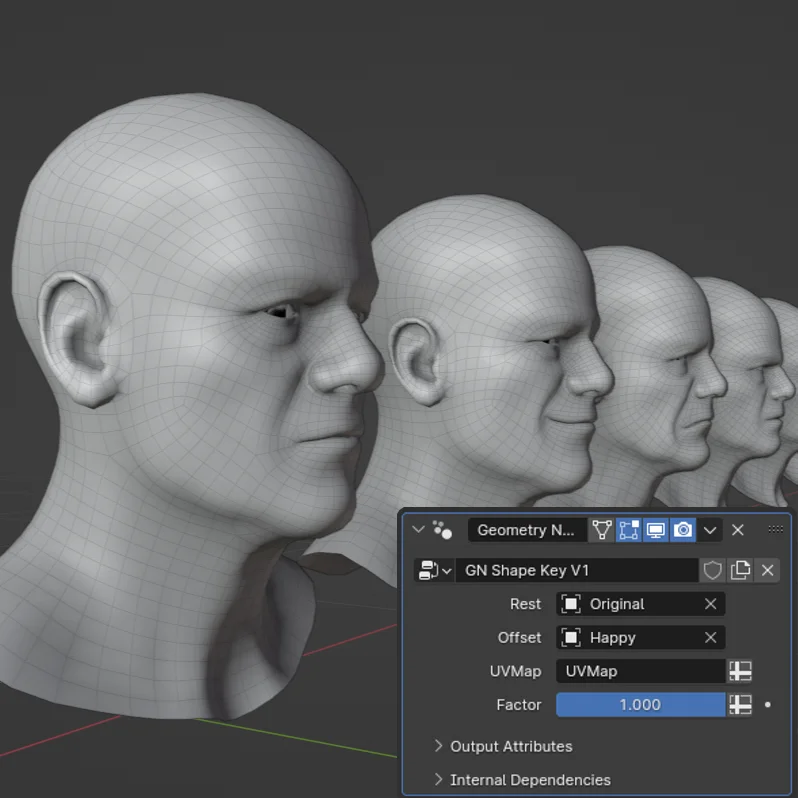
Task: Toggle attribute input for Factor field
Action: (740, 705)
